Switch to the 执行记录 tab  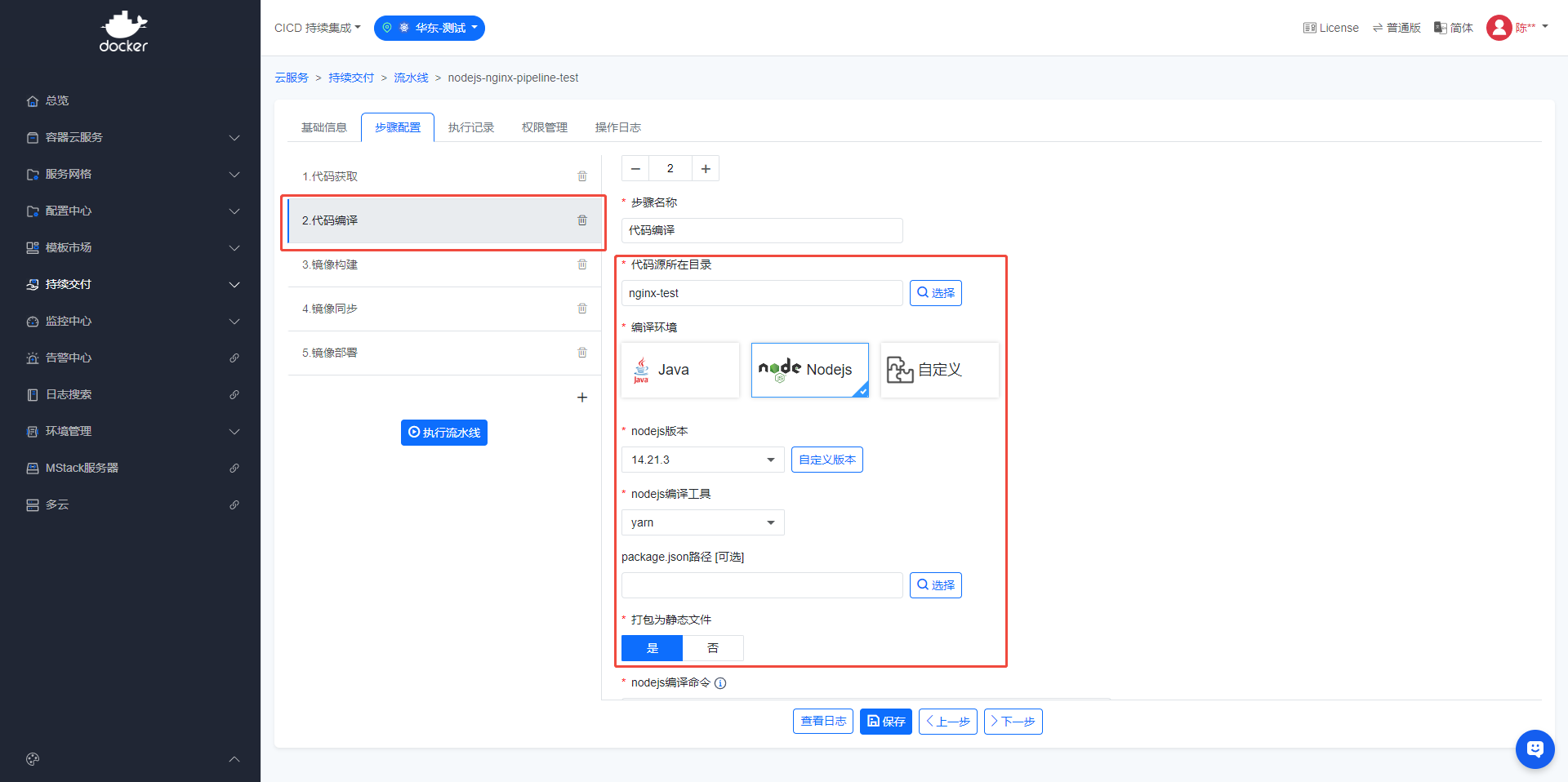(x=471, y=127)
